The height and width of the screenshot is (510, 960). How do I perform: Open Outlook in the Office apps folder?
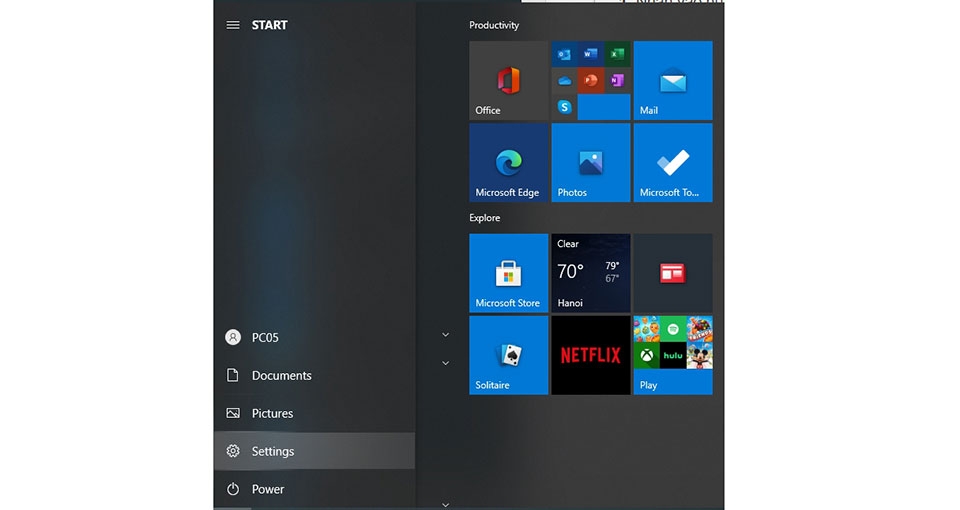(x=564, y=54)
